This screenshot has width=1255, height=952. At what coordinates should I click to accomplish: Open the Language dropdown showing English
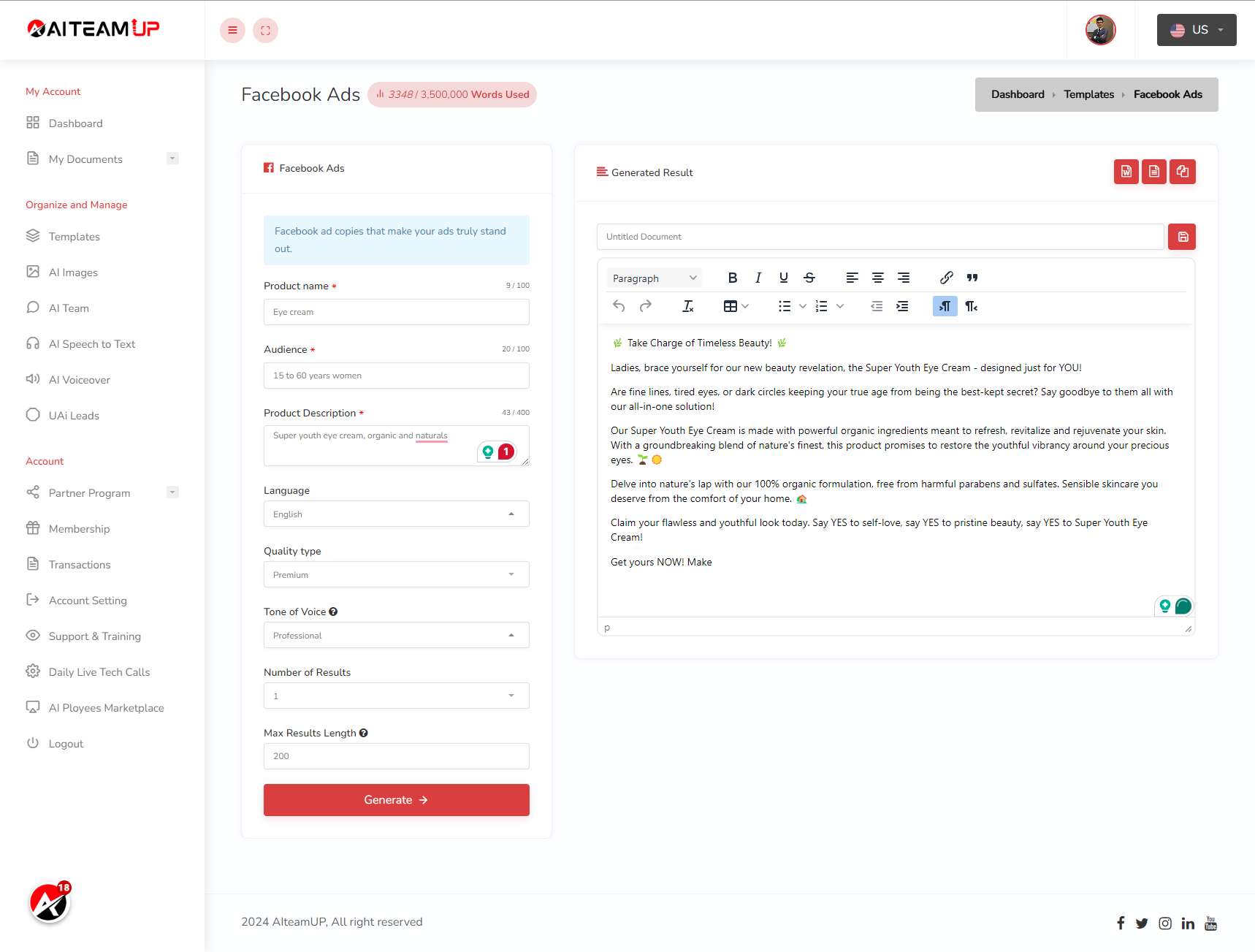(397, 514)
